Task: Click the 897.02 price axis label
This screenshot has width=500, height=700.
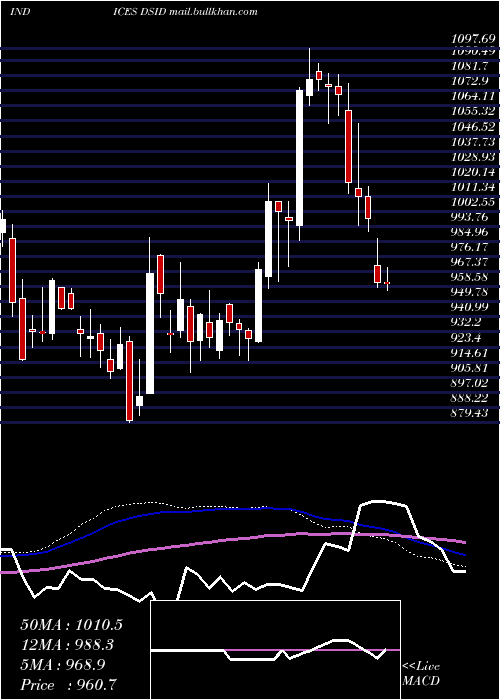Action: click(x=470, y=383)
